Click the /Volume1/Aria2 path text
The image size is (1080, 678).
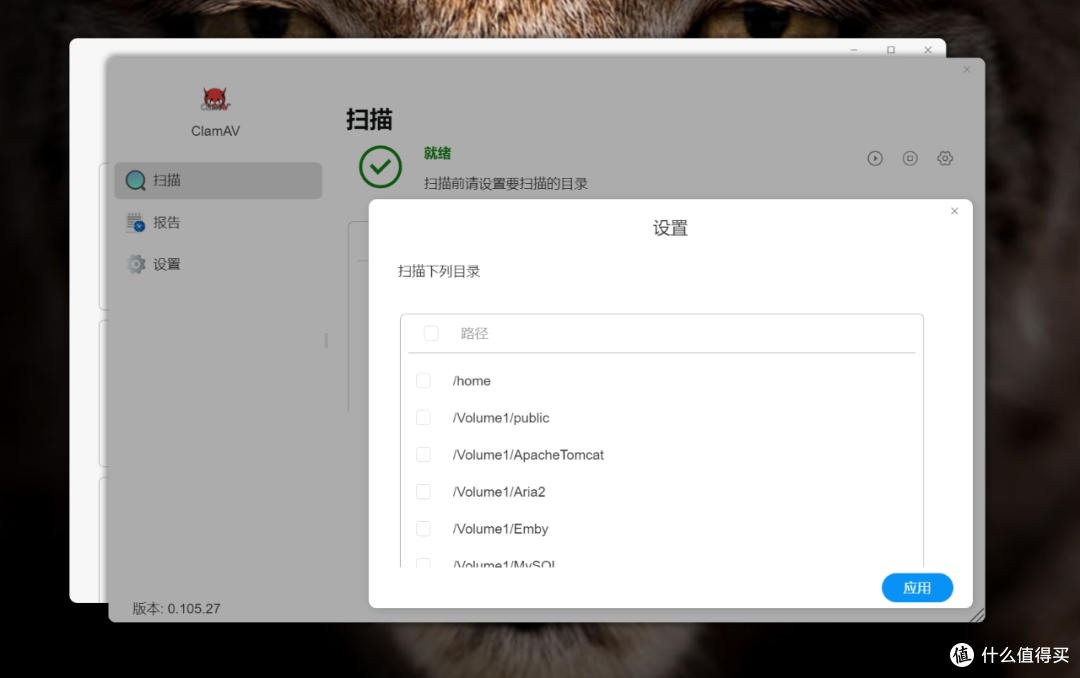(x=499, y=492)
